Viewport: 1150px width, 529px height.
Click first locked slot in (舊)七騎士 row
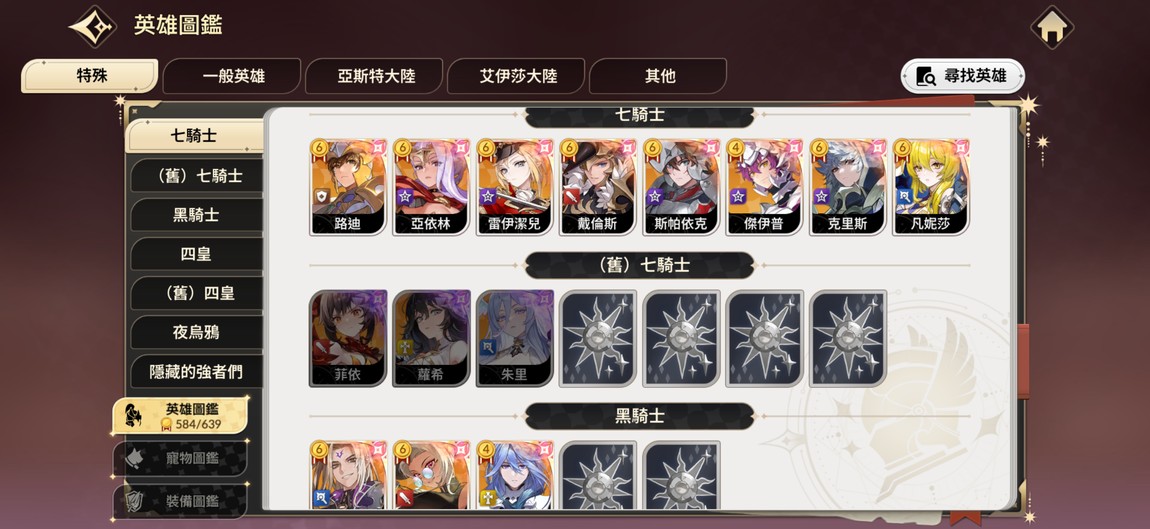[598, 338]
